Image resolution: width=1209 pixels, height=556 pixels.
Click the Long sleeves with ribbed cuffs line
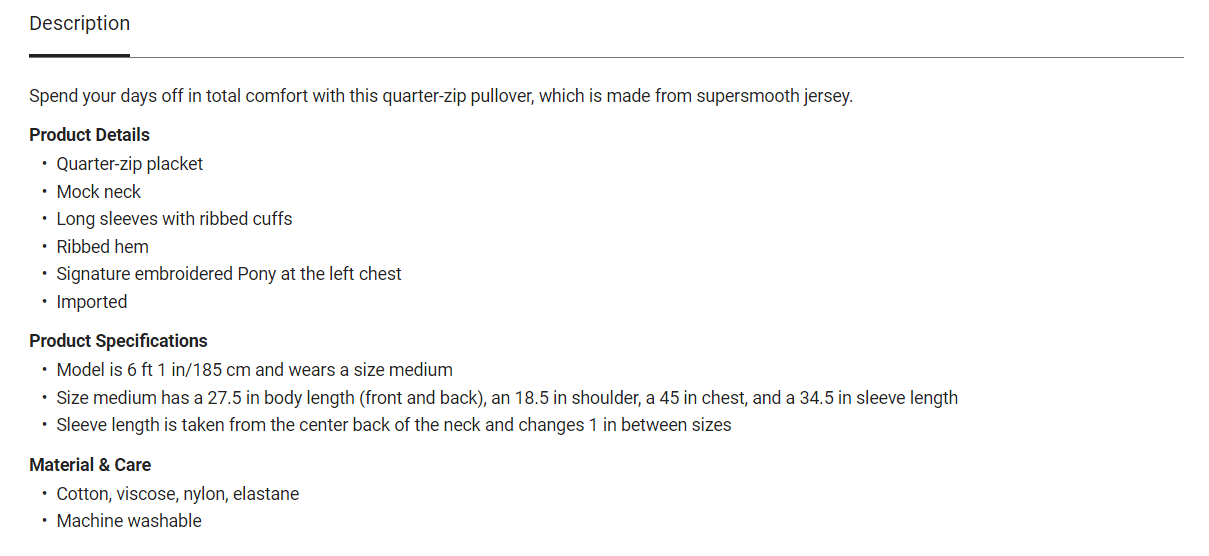click(174, 219)
